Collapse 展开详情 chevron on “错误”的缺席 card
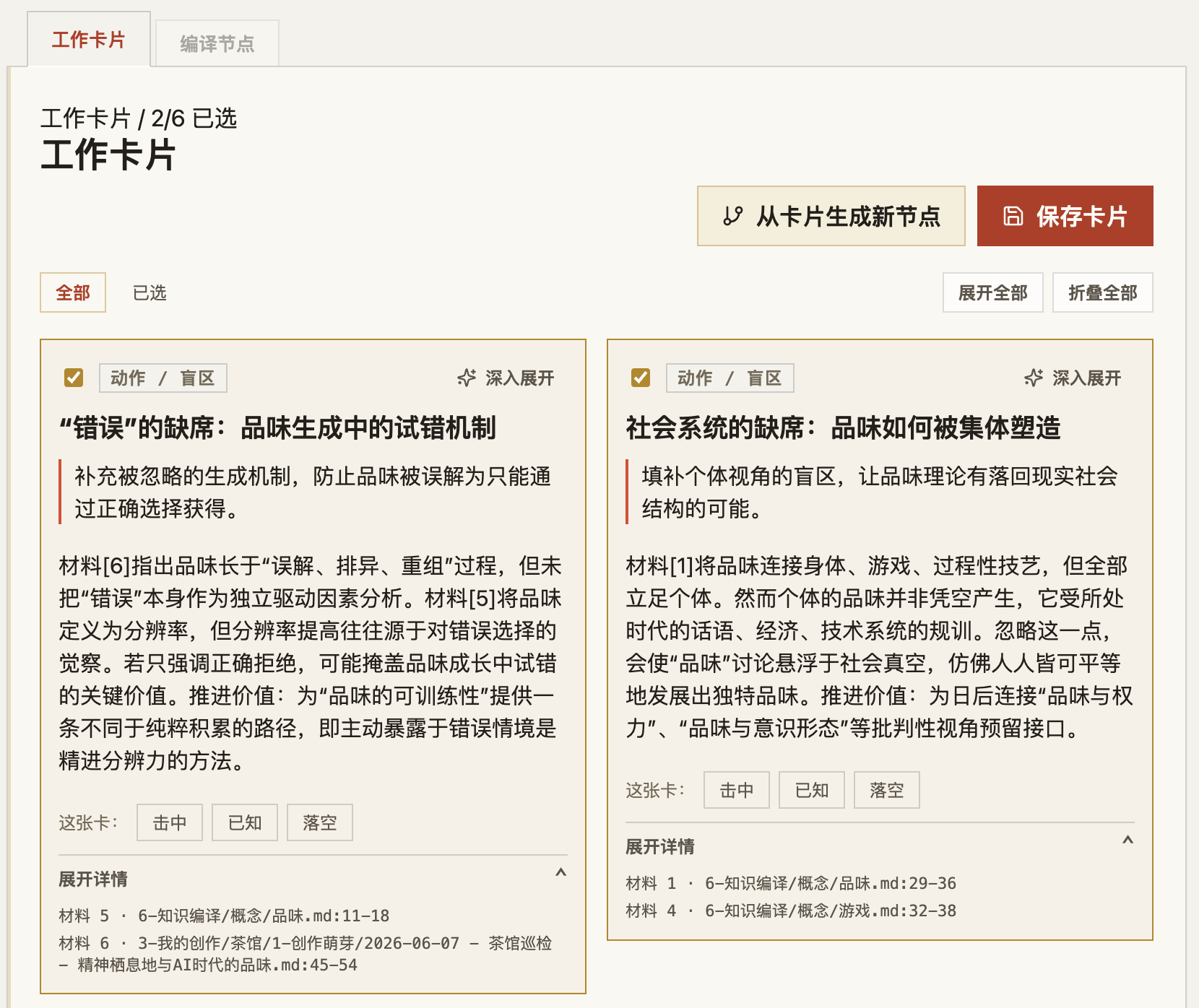The width and height of the screenshot is (1199, 1008). (560, 873)
